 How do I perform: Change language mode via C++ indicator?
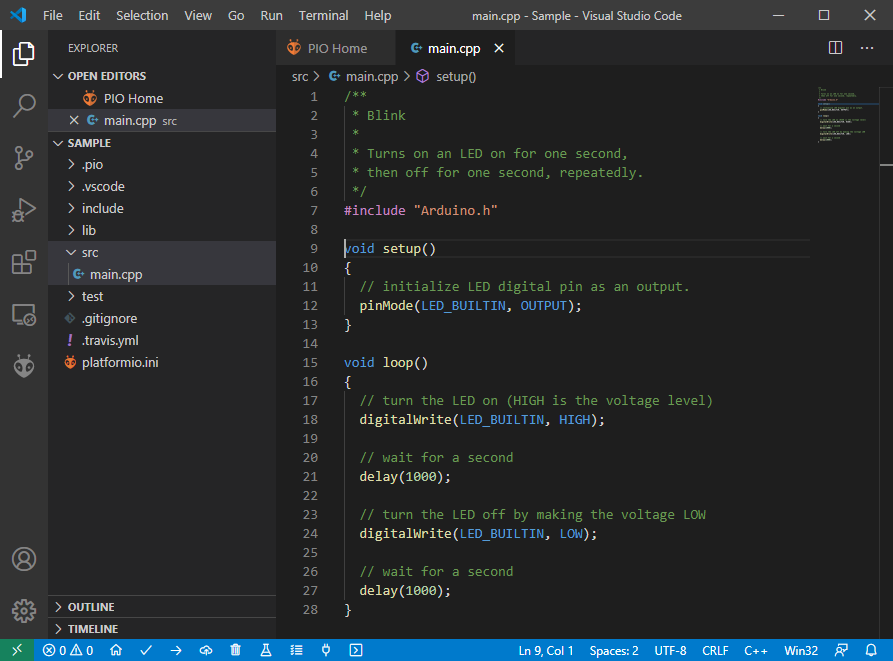click(x=755, y=650)
